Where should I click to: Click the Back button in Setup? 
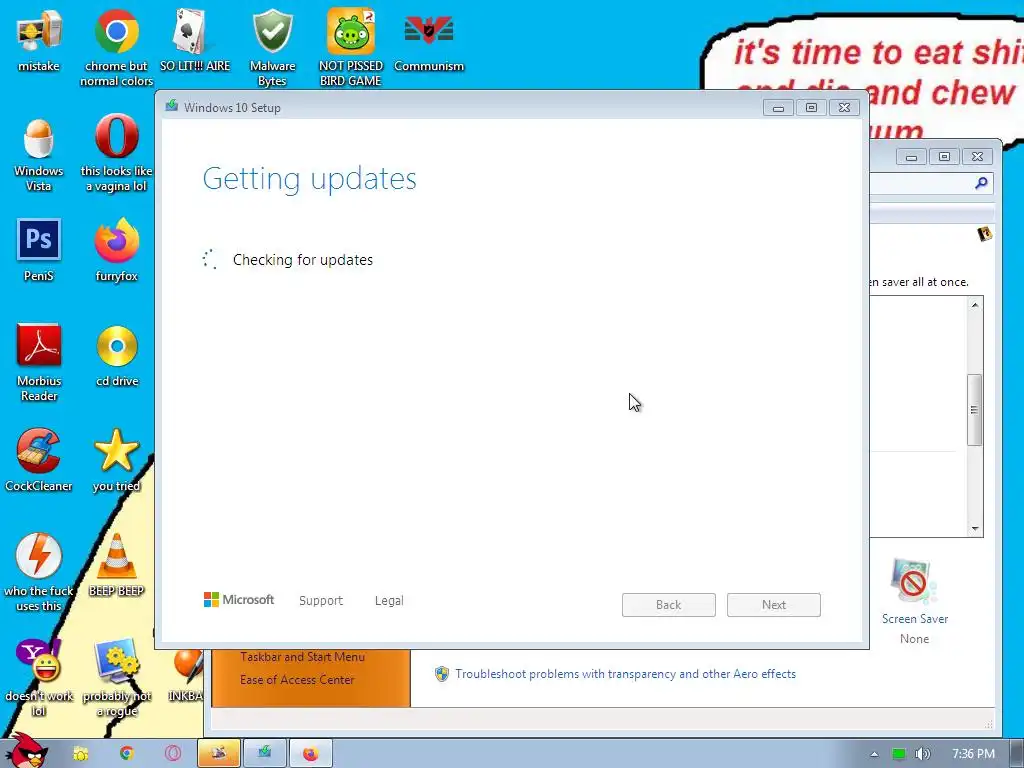tap(669, 605)
